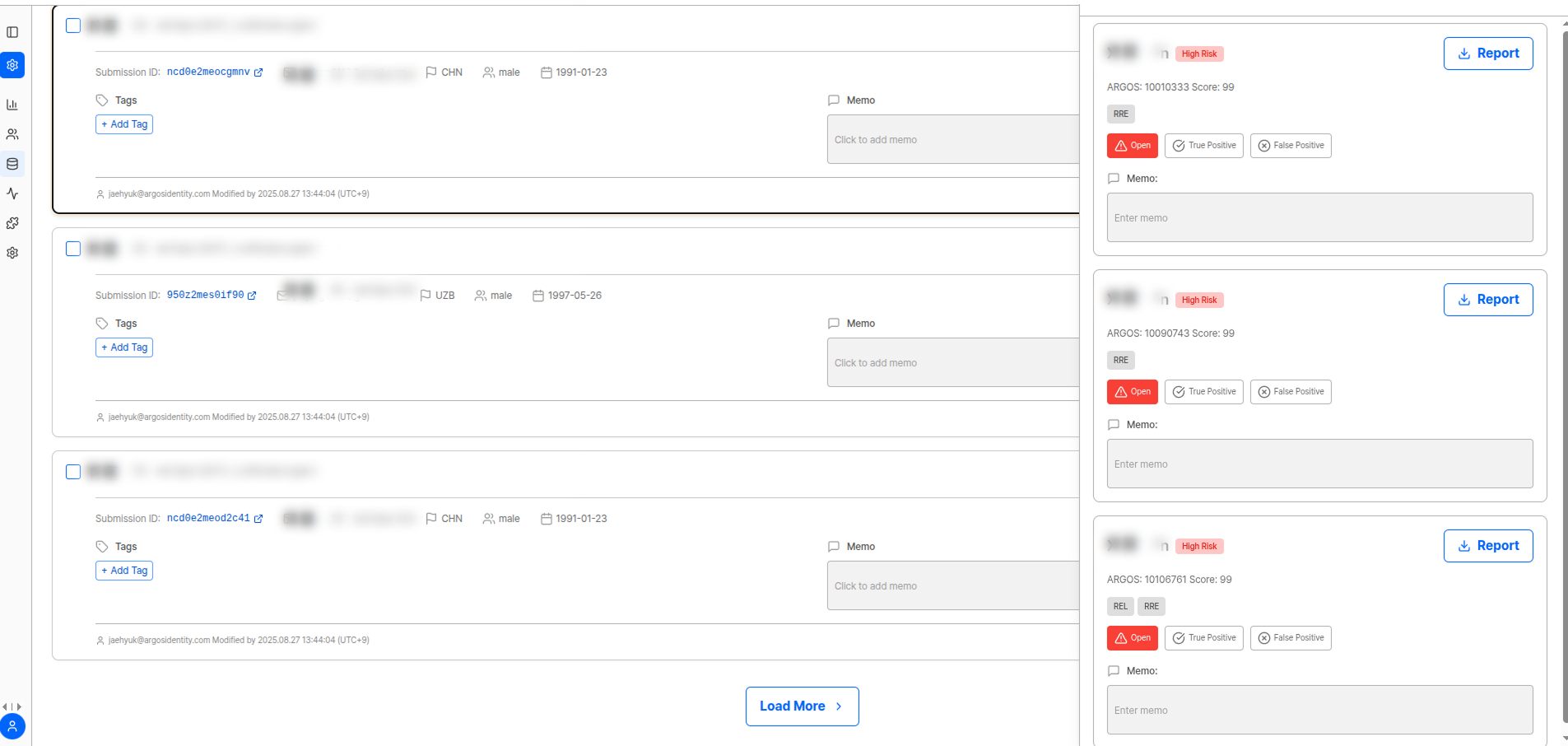Click the user avatar circle at bottom left
The width and height of the screenshot is (1568, 746).
point(13,727)
